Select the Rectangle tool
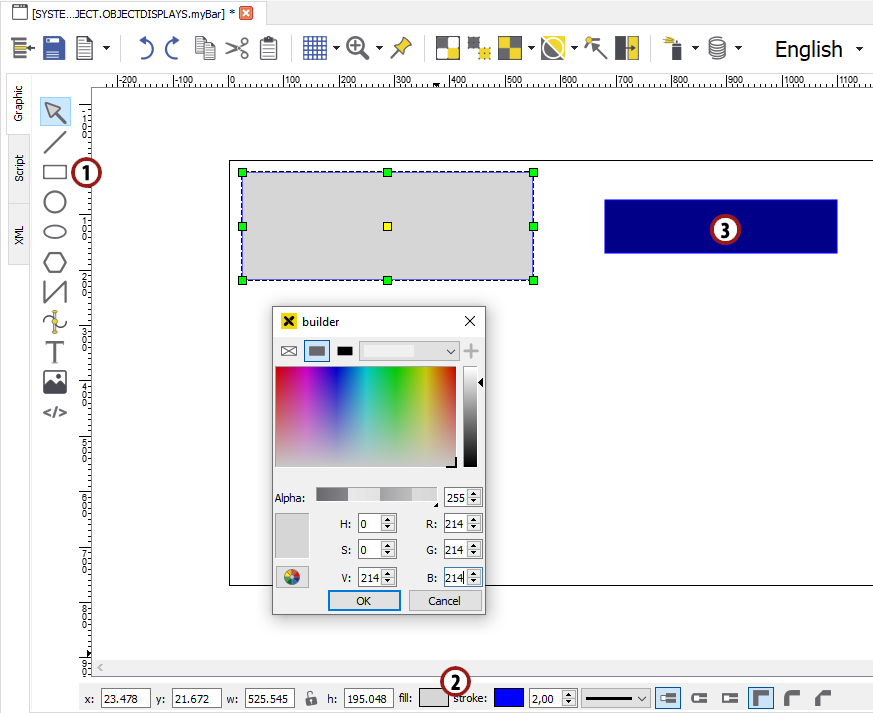Viewport: 873px width, 713px height. (x=55, y=171)
